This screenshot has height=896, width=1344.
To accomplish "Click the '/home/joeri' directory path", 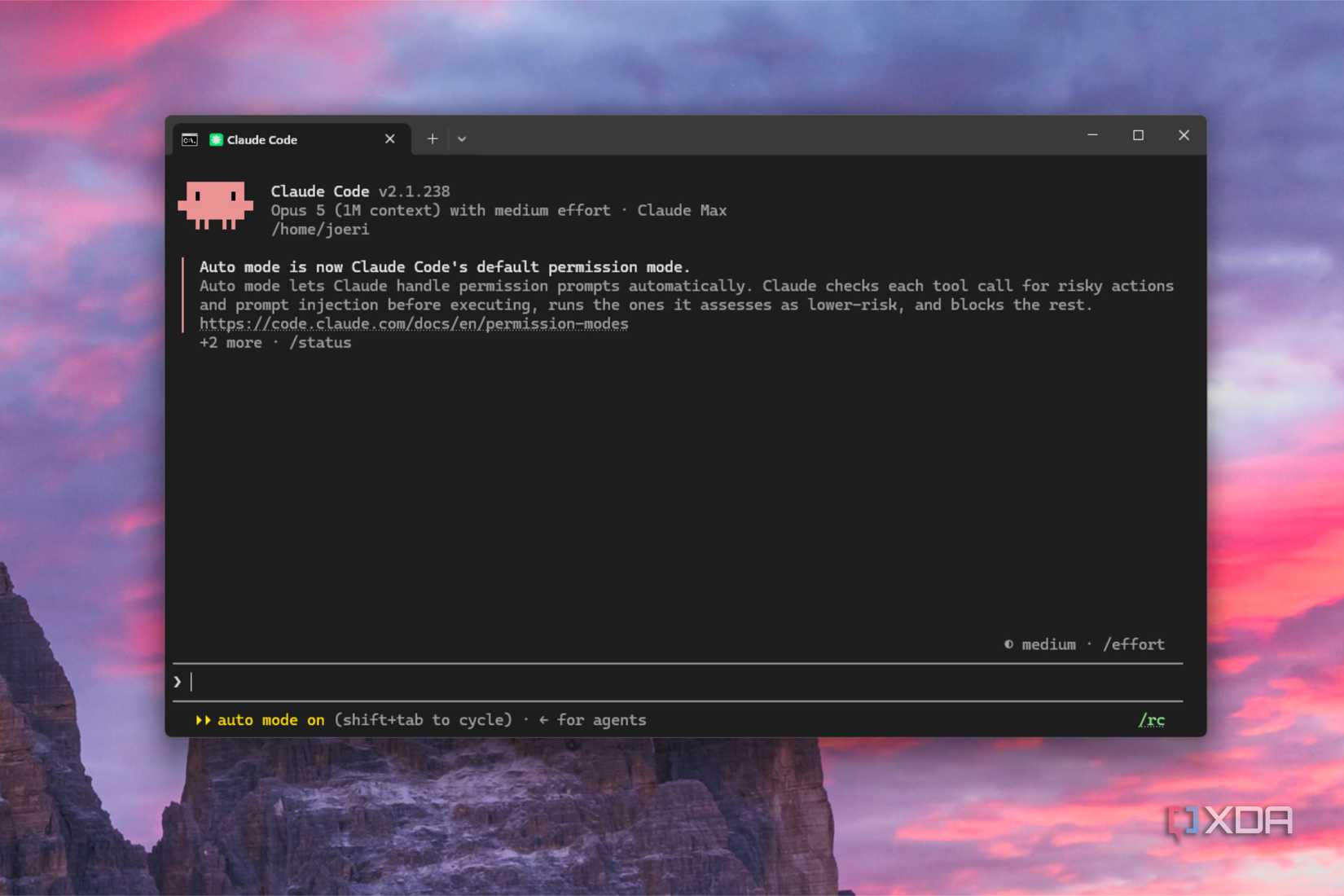I will pyautogui.click(x=320, y=230).
